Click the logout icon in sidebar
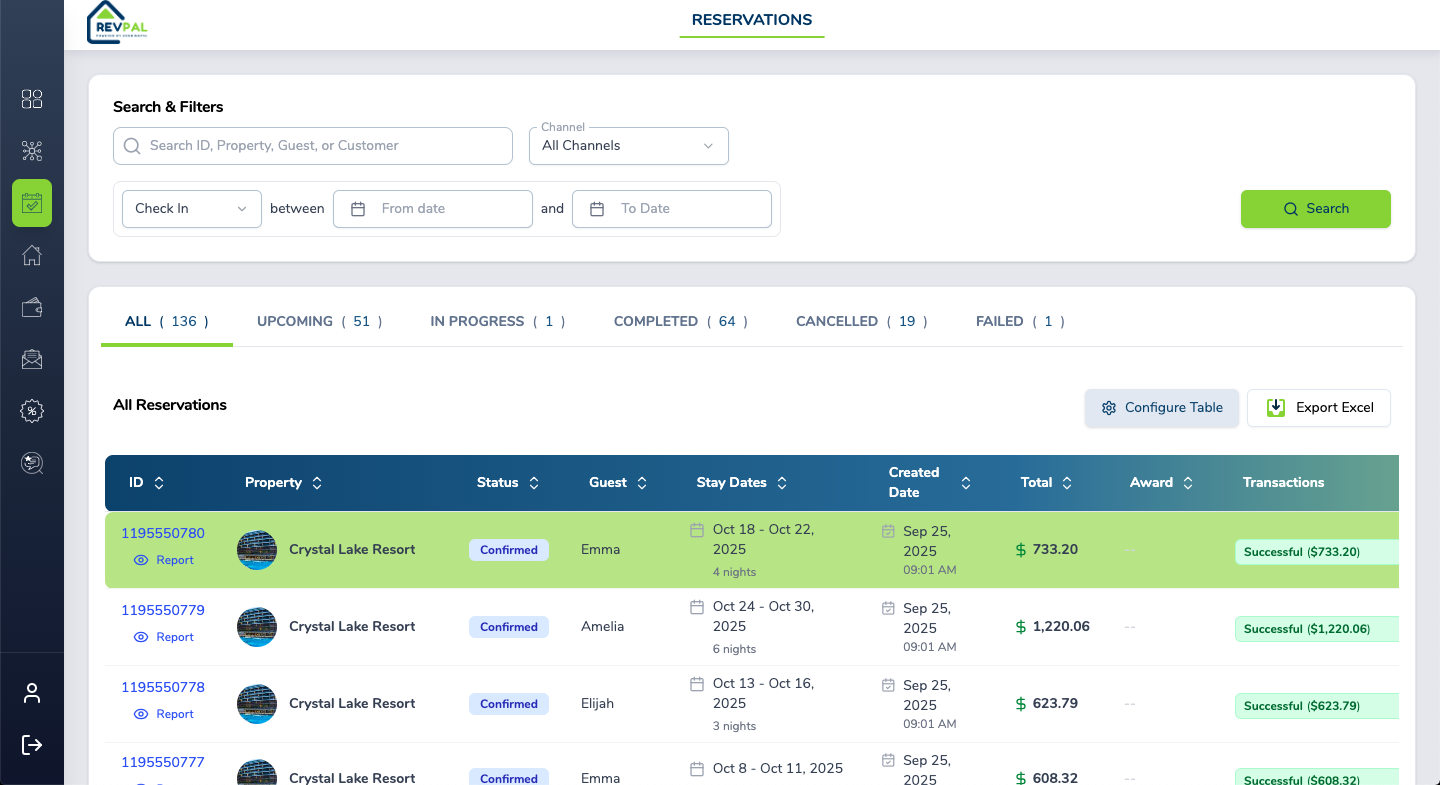 click(32, 745)
